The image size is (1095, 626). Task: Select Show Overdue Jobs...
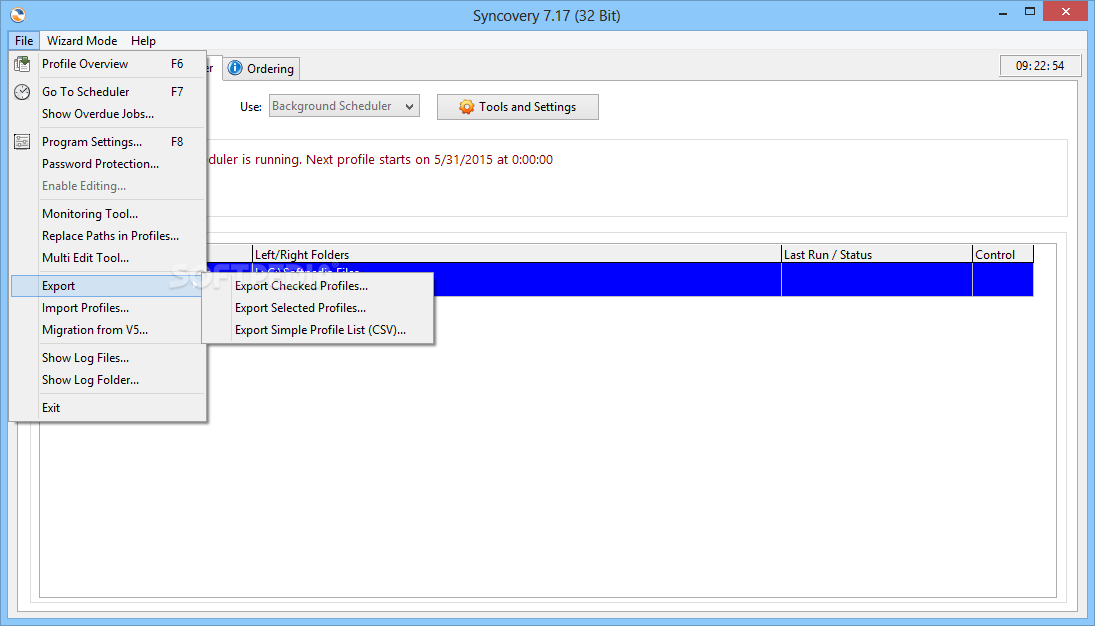point(108,114)
